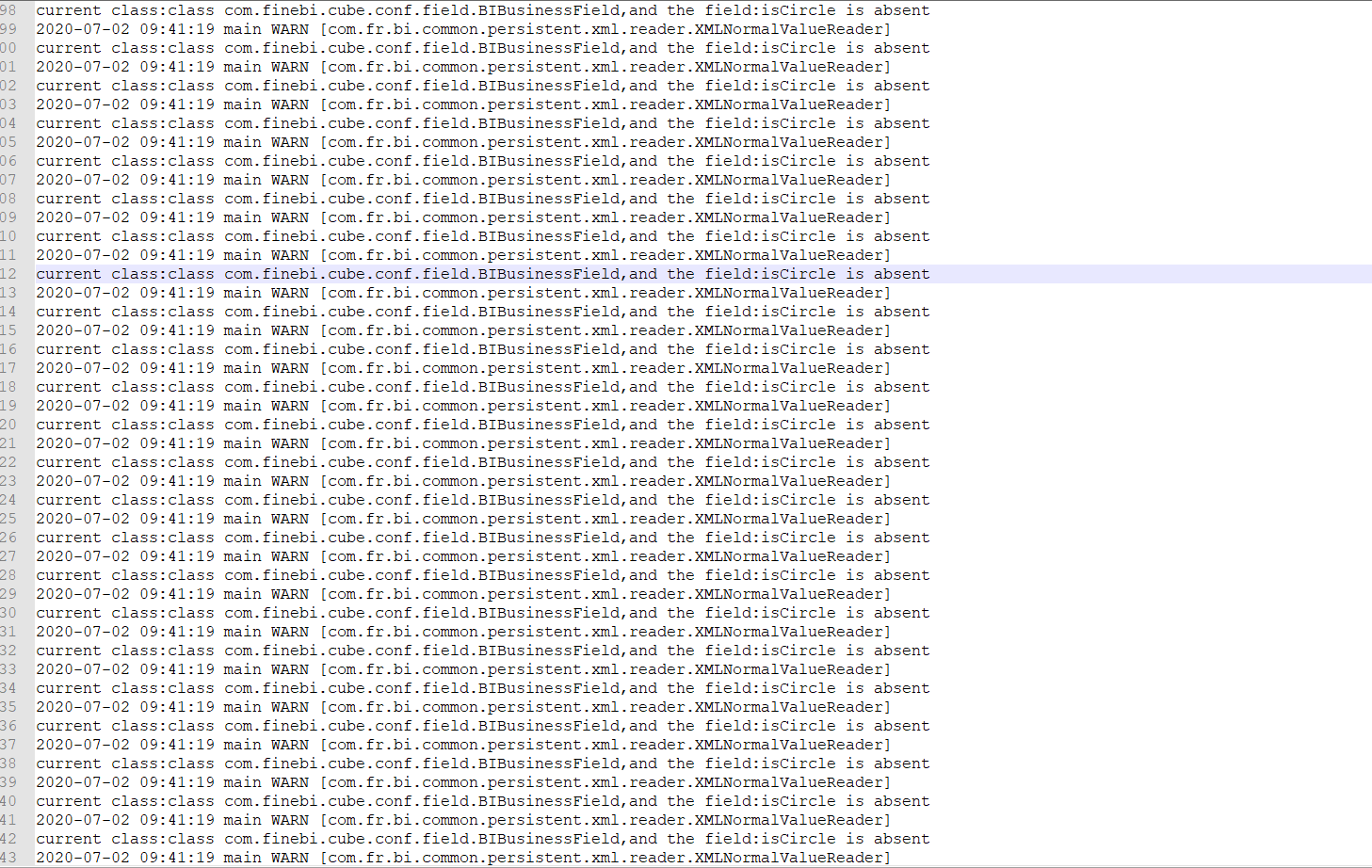
Task: Click the WARN log entry on line 99
Action: [x=463, y=29]
